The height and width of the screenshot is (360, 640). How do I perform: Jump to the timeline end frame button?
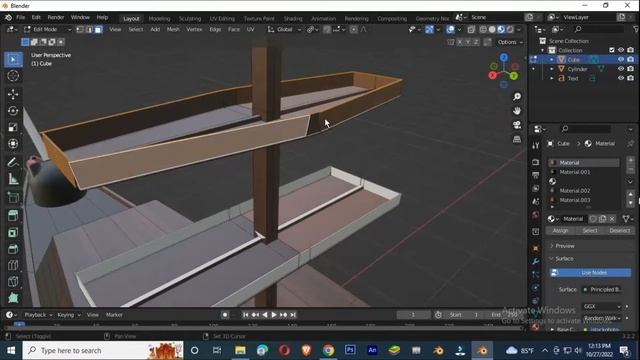(293, 315)
